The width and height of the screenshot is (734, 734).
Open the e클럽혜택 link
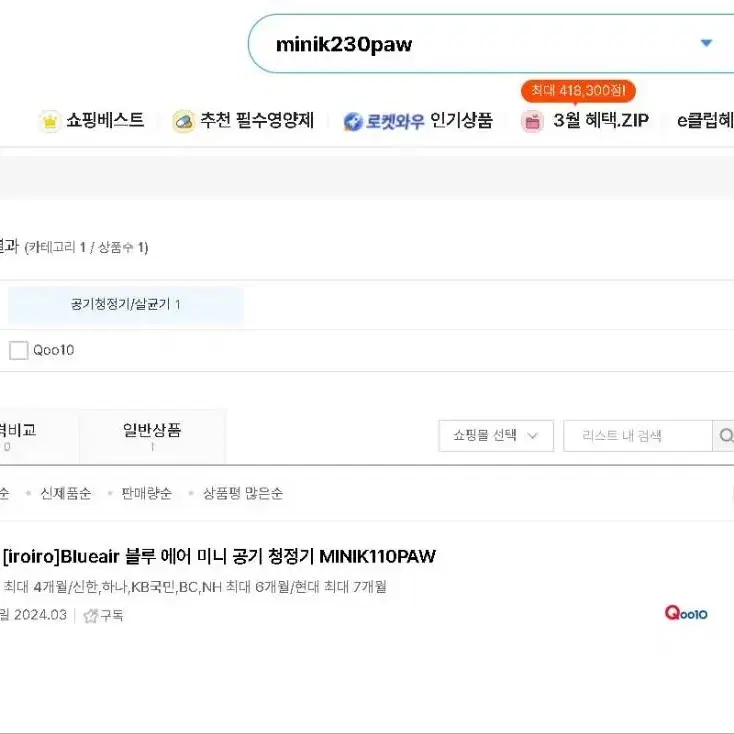[x=705, y=120]
